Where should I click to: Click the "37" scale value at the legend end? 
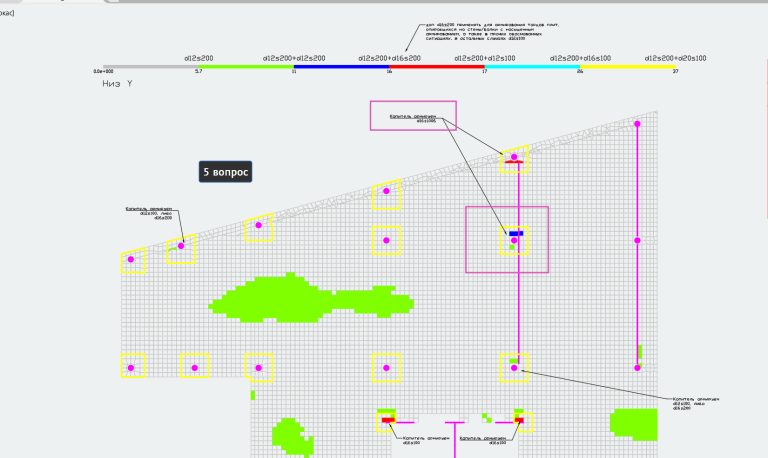675,72
